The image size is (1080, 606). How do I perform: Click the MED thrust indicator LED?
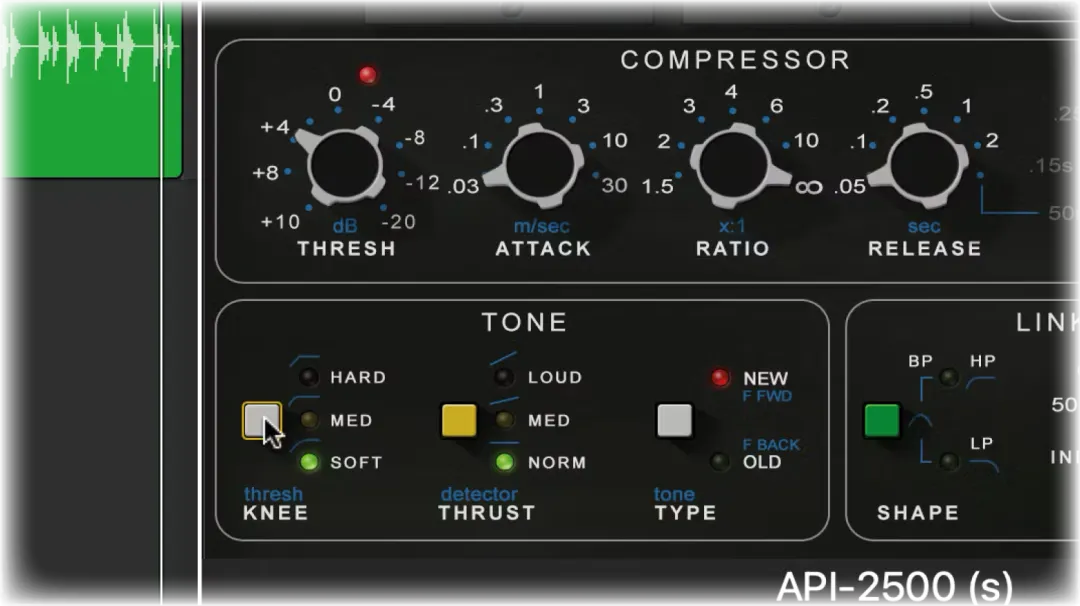pyautogui.click(x=504, y=419)
